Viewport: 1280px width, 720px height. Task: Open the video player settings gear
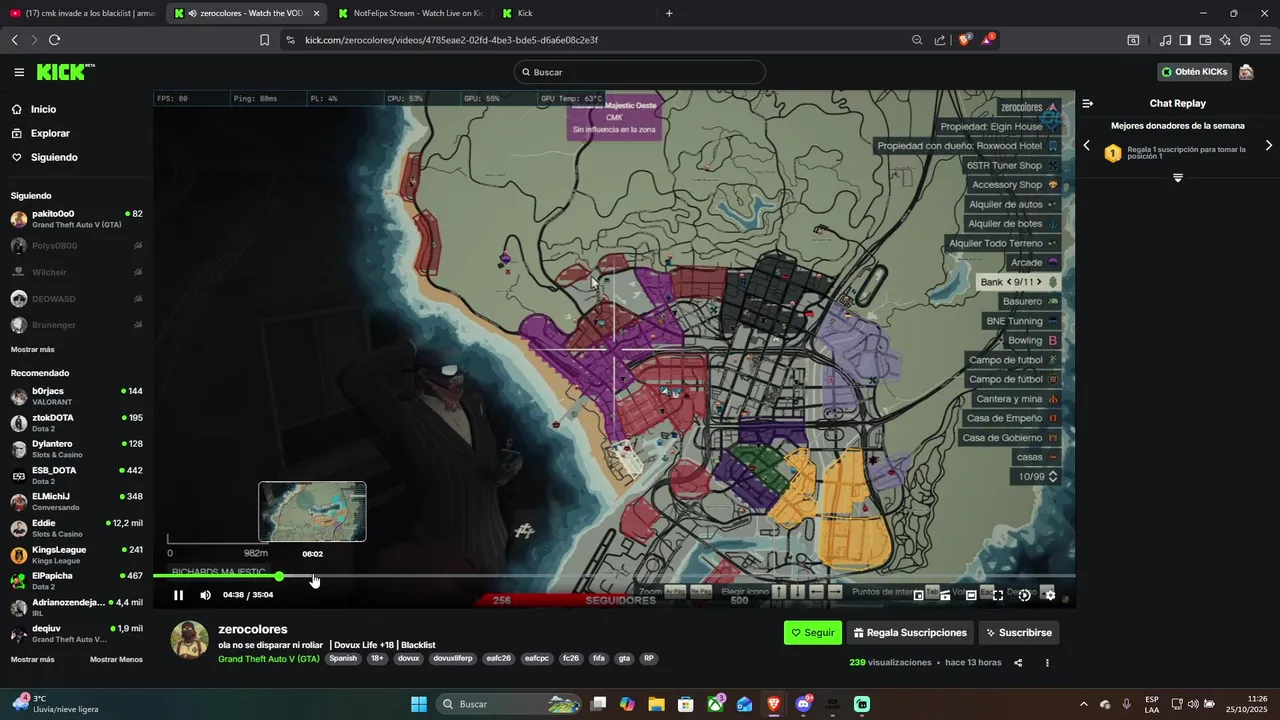[x=1049, y=595]
